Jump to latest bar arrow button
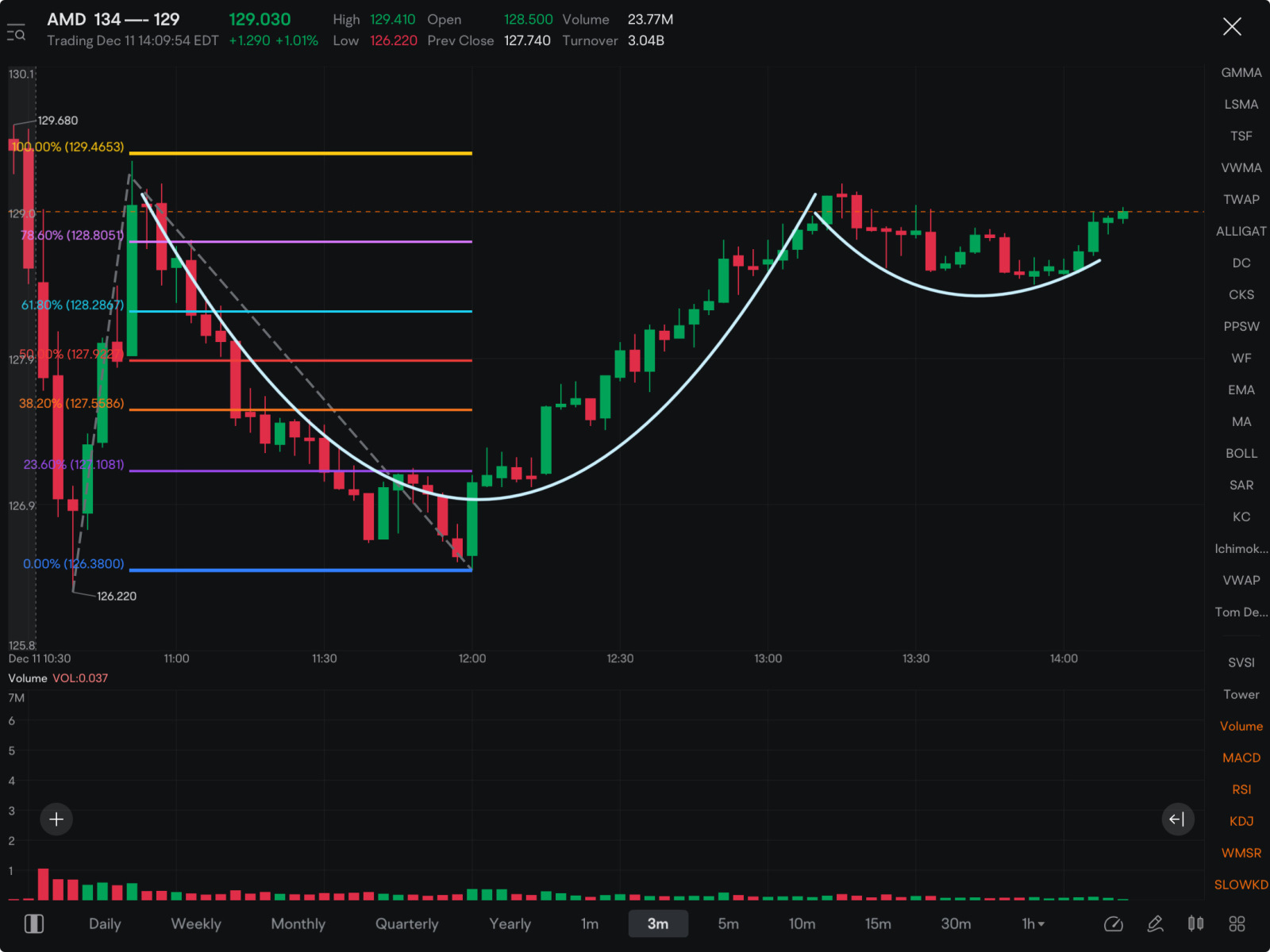 [x=1177, y=819]
